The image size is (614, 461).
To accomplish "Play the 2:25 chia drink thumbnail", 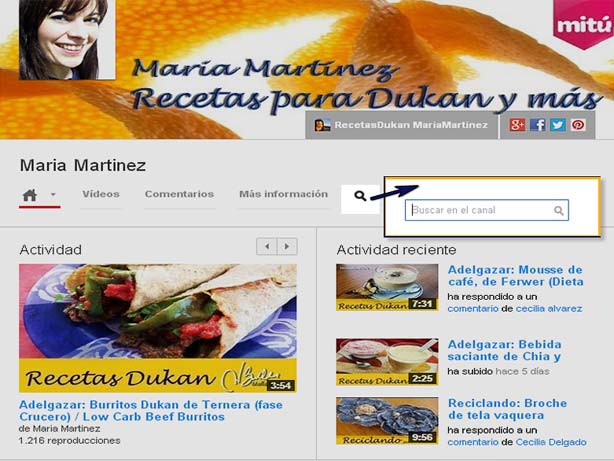I will click(x=387, y=362).
